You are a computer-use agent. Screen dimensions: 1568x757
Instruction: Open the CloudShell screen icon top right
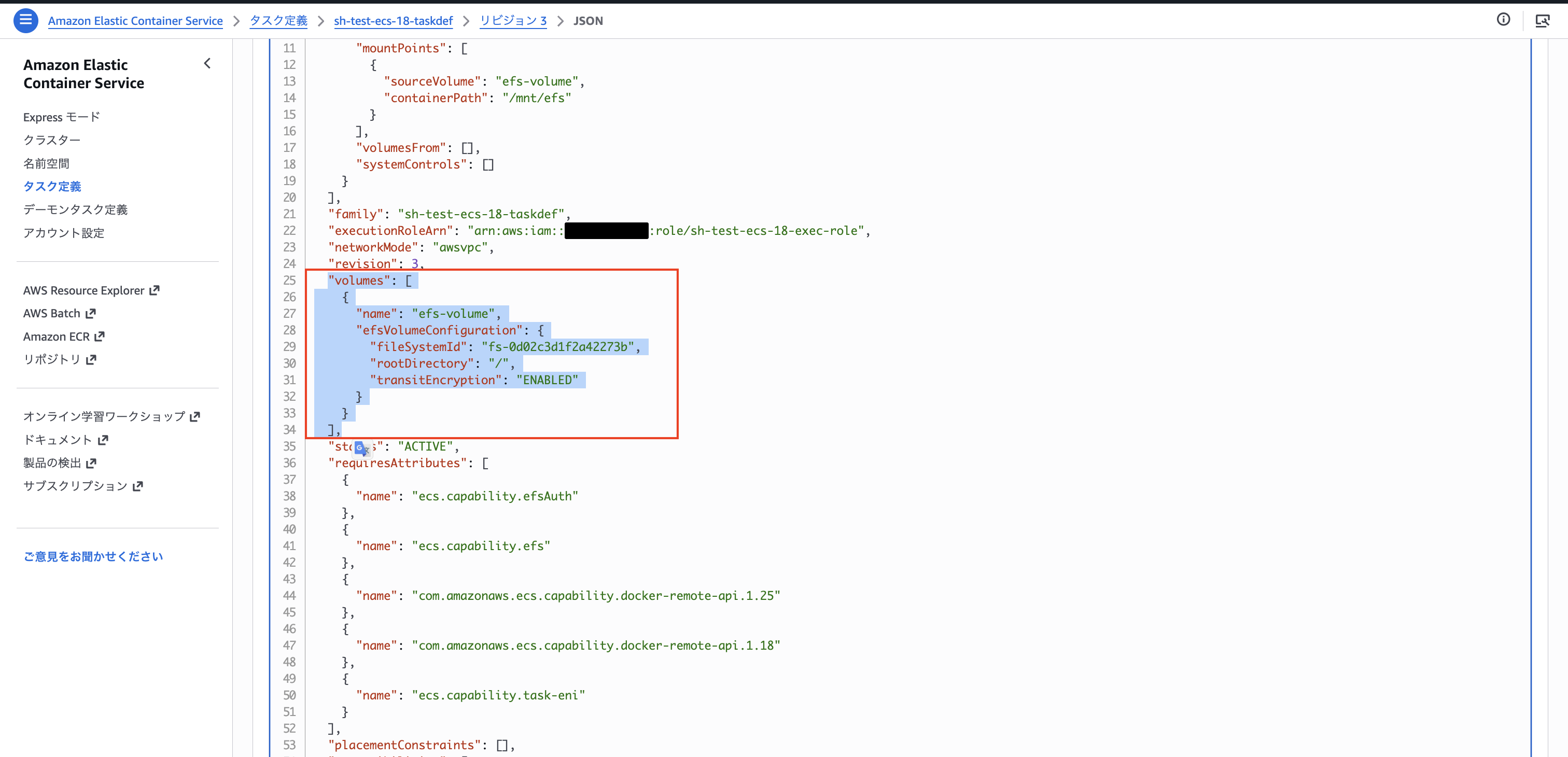pyautogui.click(x=1542, y=21)
